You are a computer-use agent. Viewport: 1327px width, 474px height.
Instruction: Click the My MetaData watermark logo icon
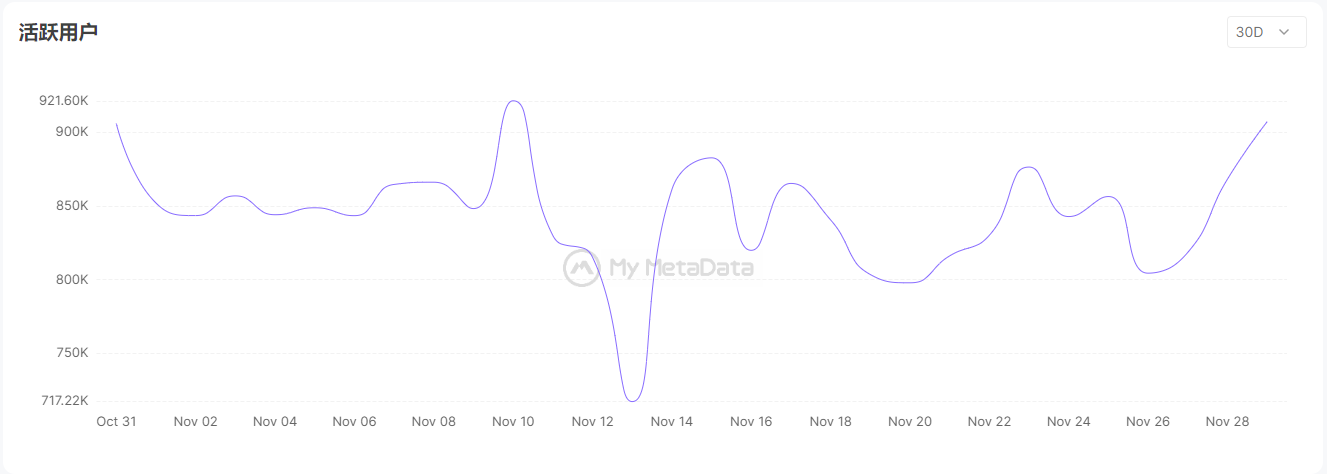click(x=581, y=267)
